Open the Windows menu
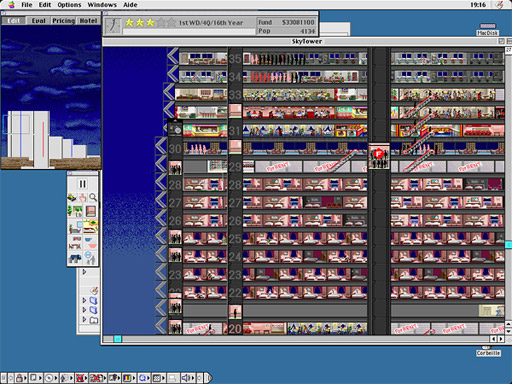 102,5
